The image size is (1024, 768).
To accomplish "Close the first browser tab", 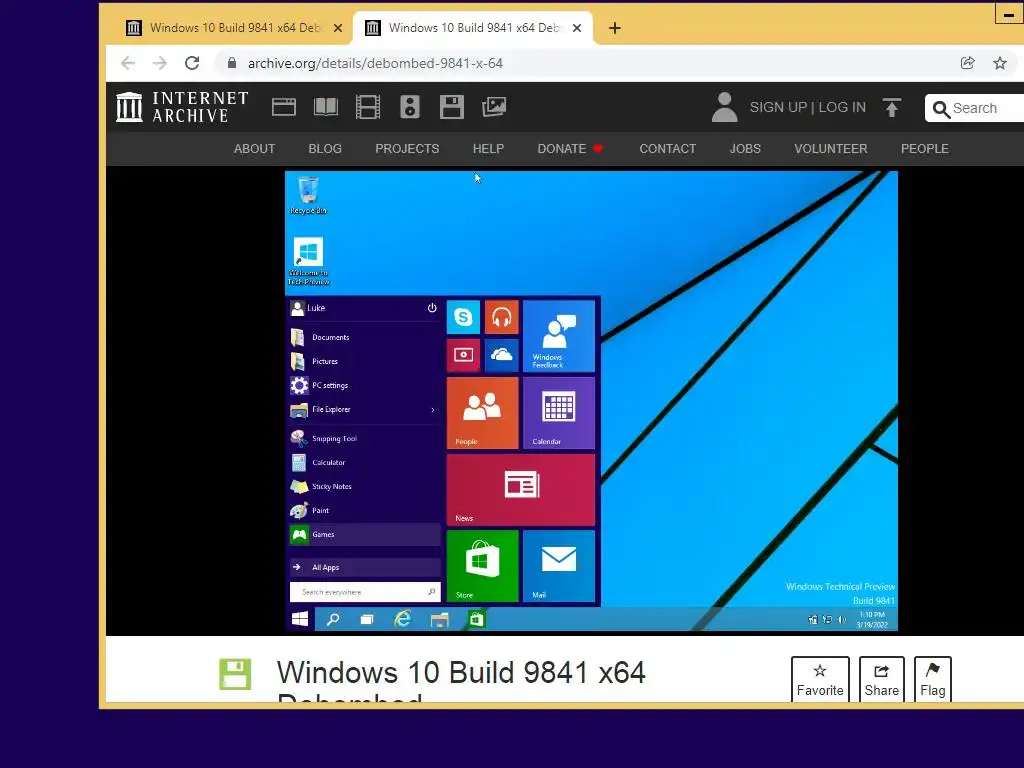I will coord(338,28).
